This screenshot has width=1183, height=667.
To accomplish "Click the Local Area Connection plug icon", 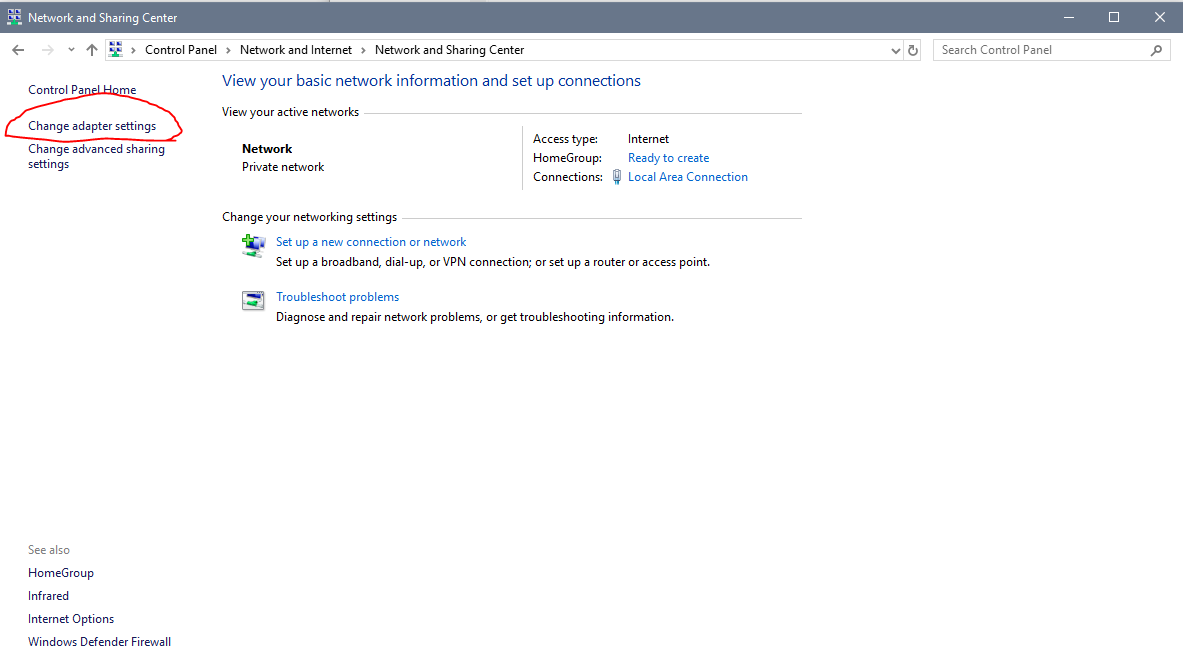I will [616, 177].
